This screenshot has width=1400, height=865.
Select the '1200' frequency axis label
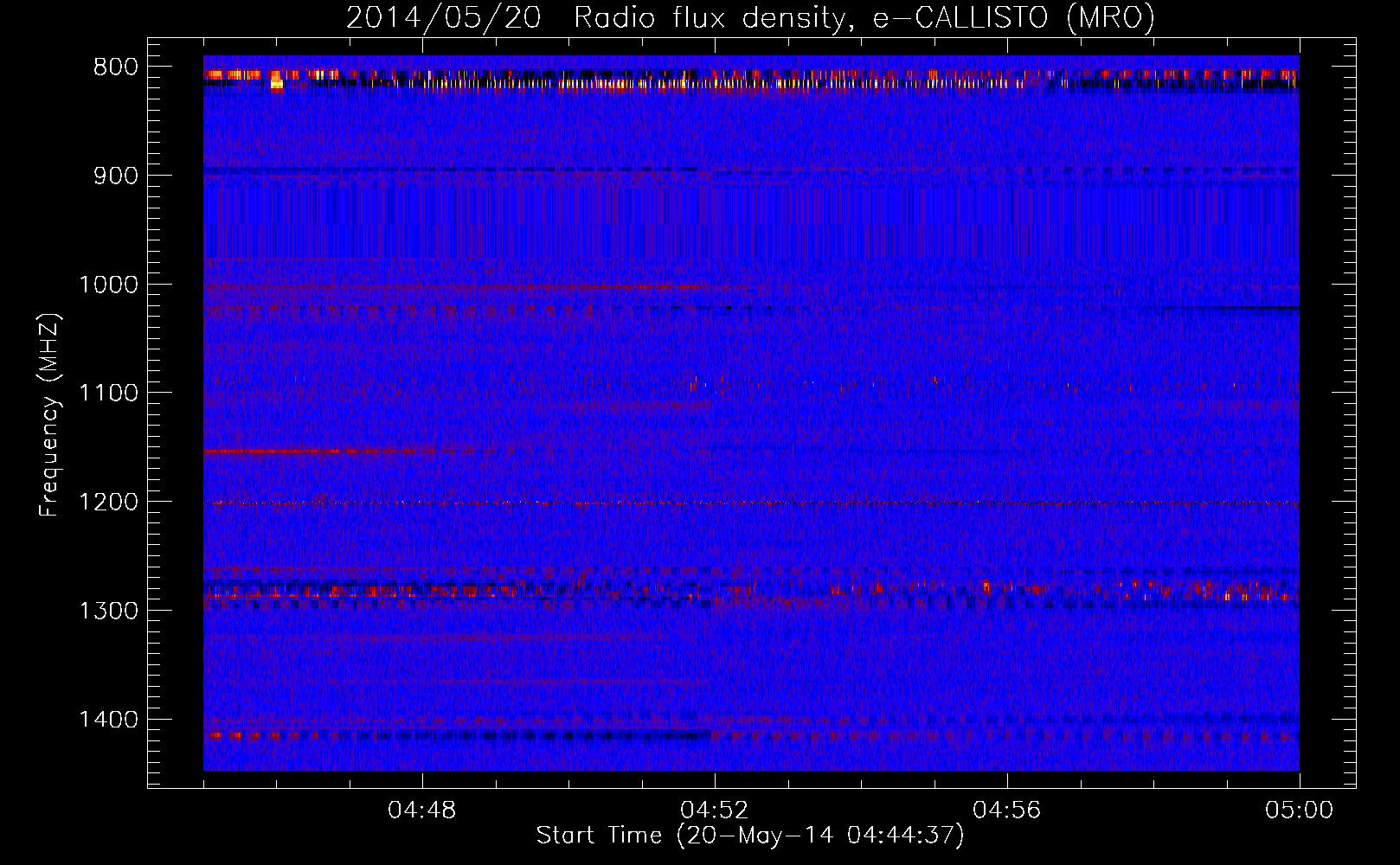108,503
